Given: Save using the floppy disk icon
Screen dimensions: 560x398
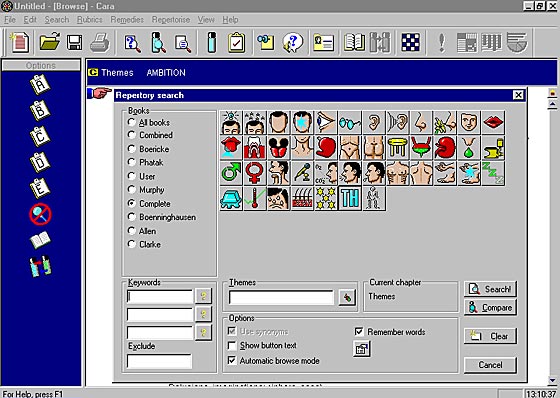Looking at the screenshot, I should click(74, 43).
